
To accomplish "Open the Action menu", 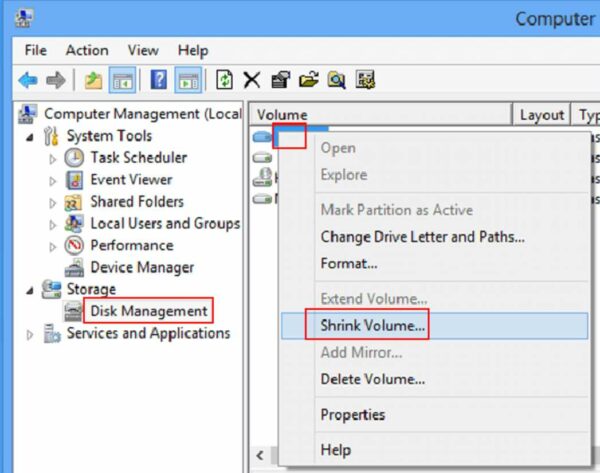I will click(87, 50).
